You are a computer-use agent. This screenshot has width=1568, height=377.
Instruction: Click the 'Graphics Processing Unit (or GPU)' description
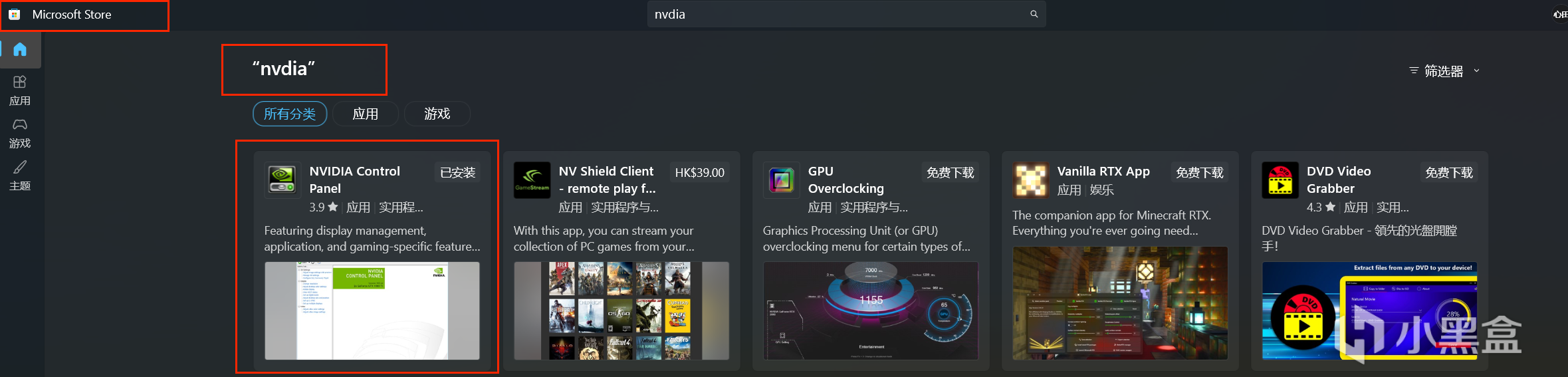(867, 239)
